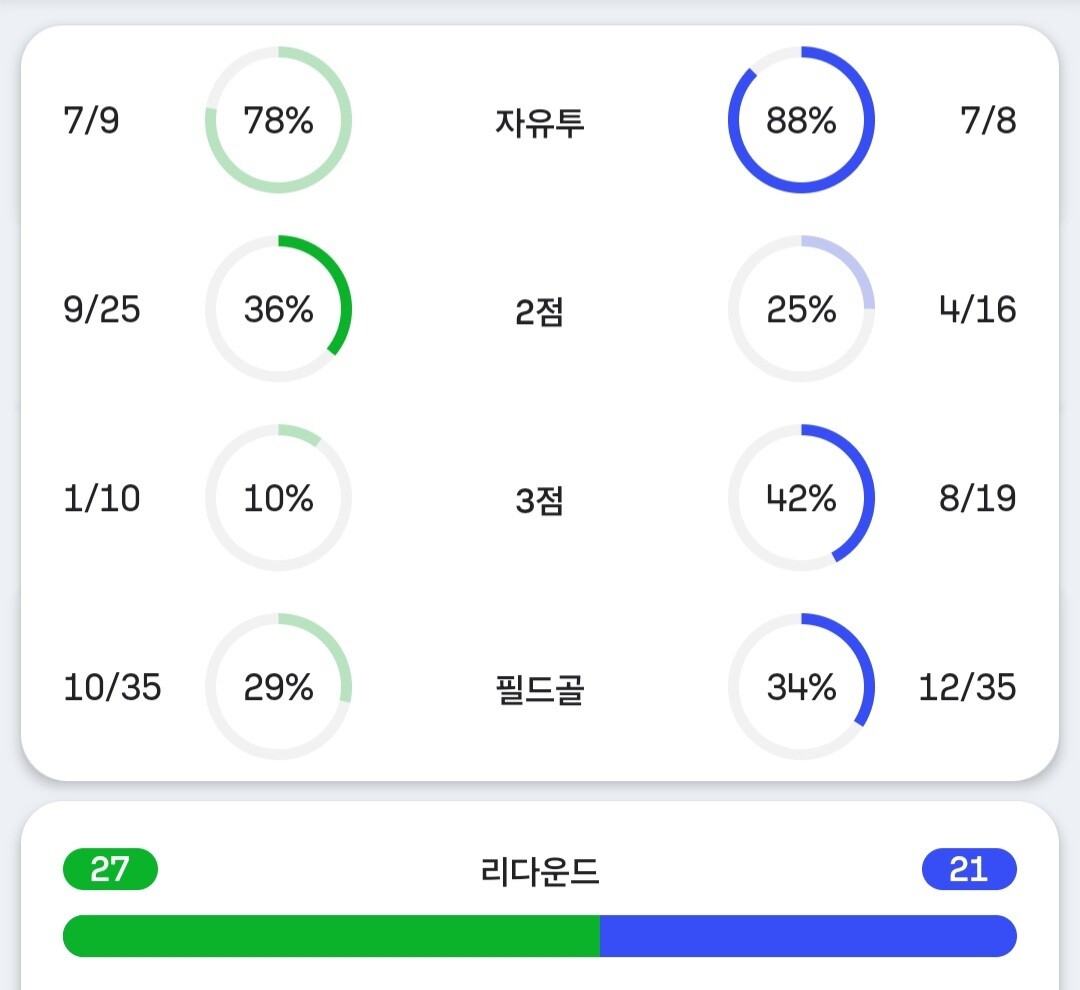
Task: Click the blue 21 rebounds badge
Action: pyautogui.click(x=969, y=869)
